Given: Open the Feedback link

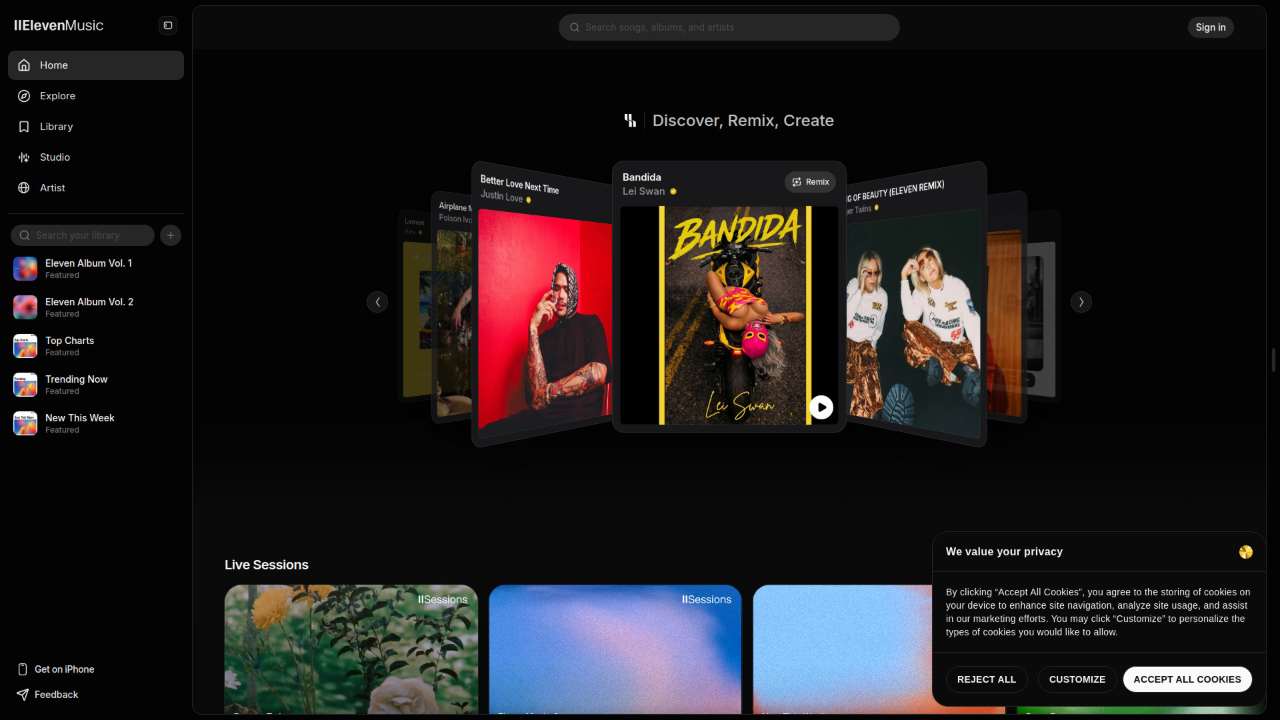Looking at the screenshot, I should (x=47, y=694).
